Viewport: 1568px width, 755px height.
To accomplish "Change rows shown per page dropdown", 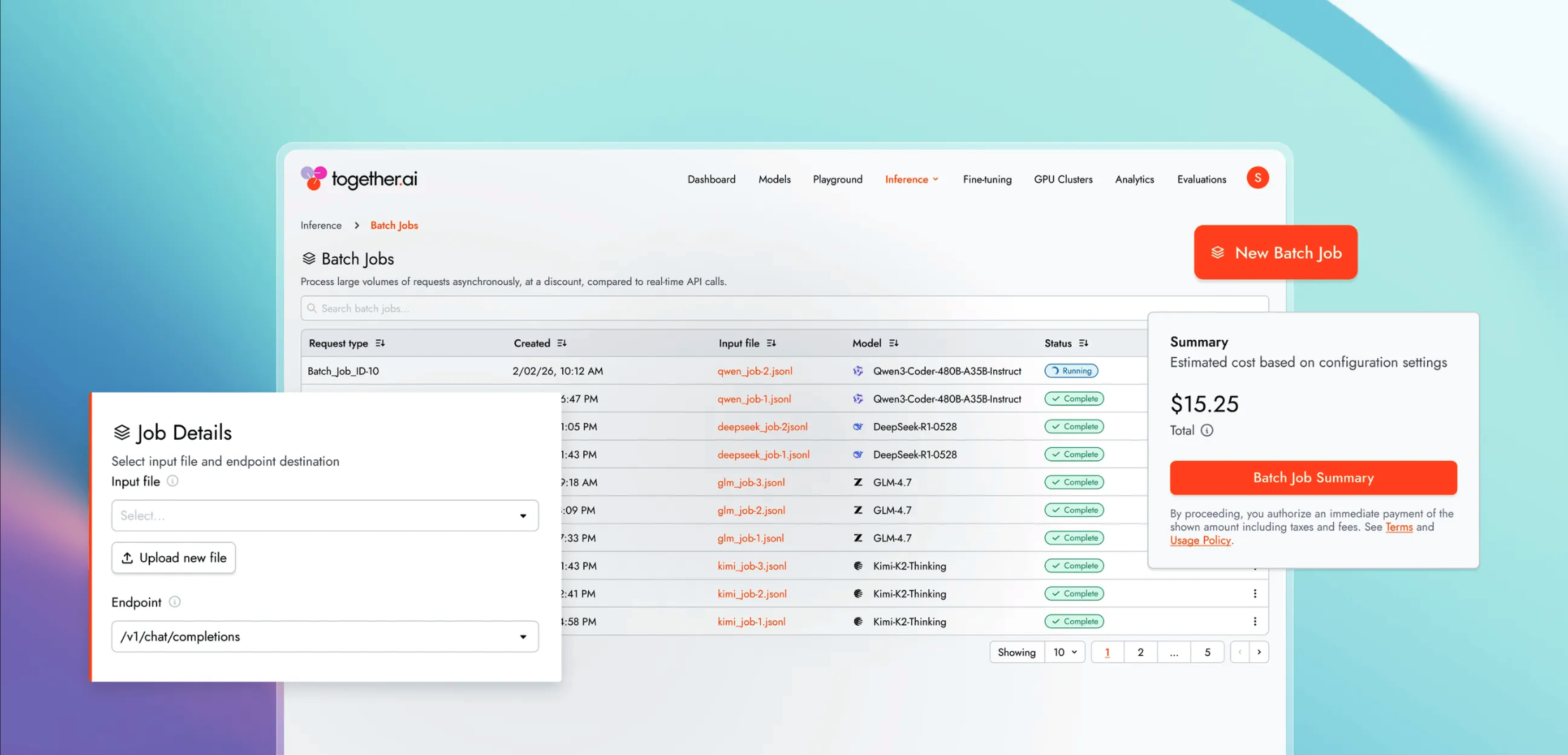I will coord(1065,652).
